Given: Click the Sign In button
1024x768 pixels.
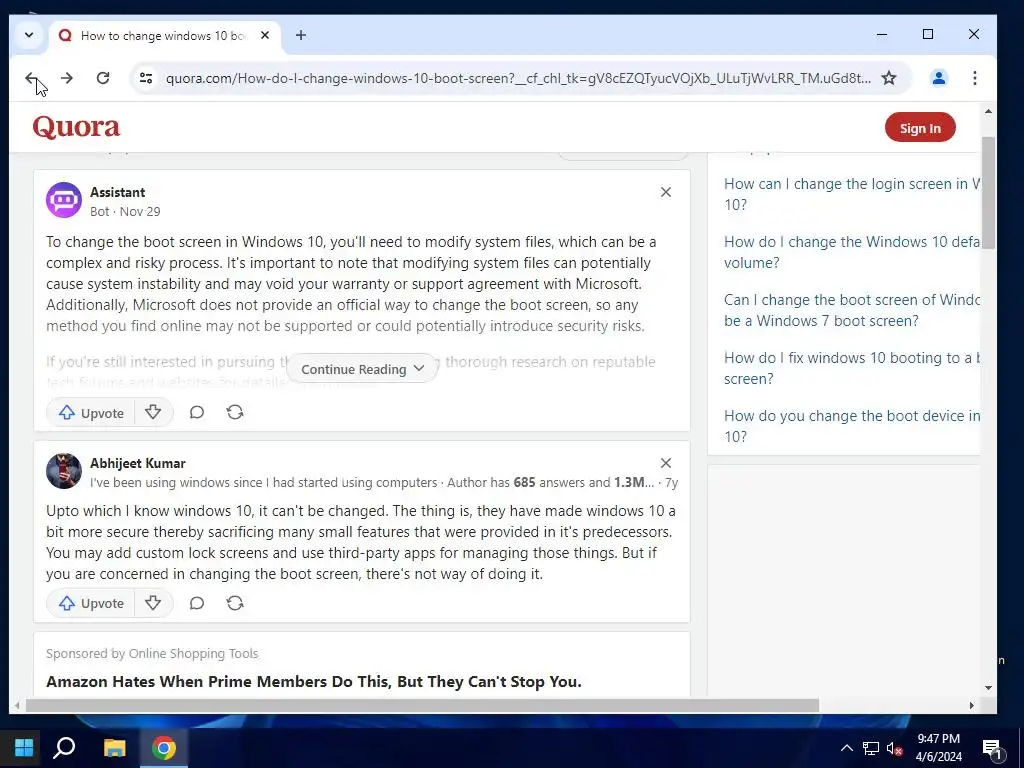Looking at the screenshot, I should click(920, 128).
